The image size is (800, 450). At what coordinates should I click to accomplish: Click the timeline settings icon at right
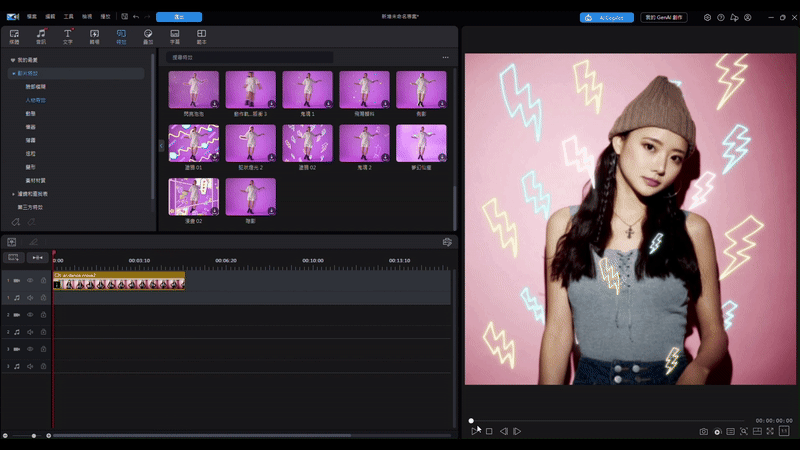pyautogui.click(x=447, y=242)
